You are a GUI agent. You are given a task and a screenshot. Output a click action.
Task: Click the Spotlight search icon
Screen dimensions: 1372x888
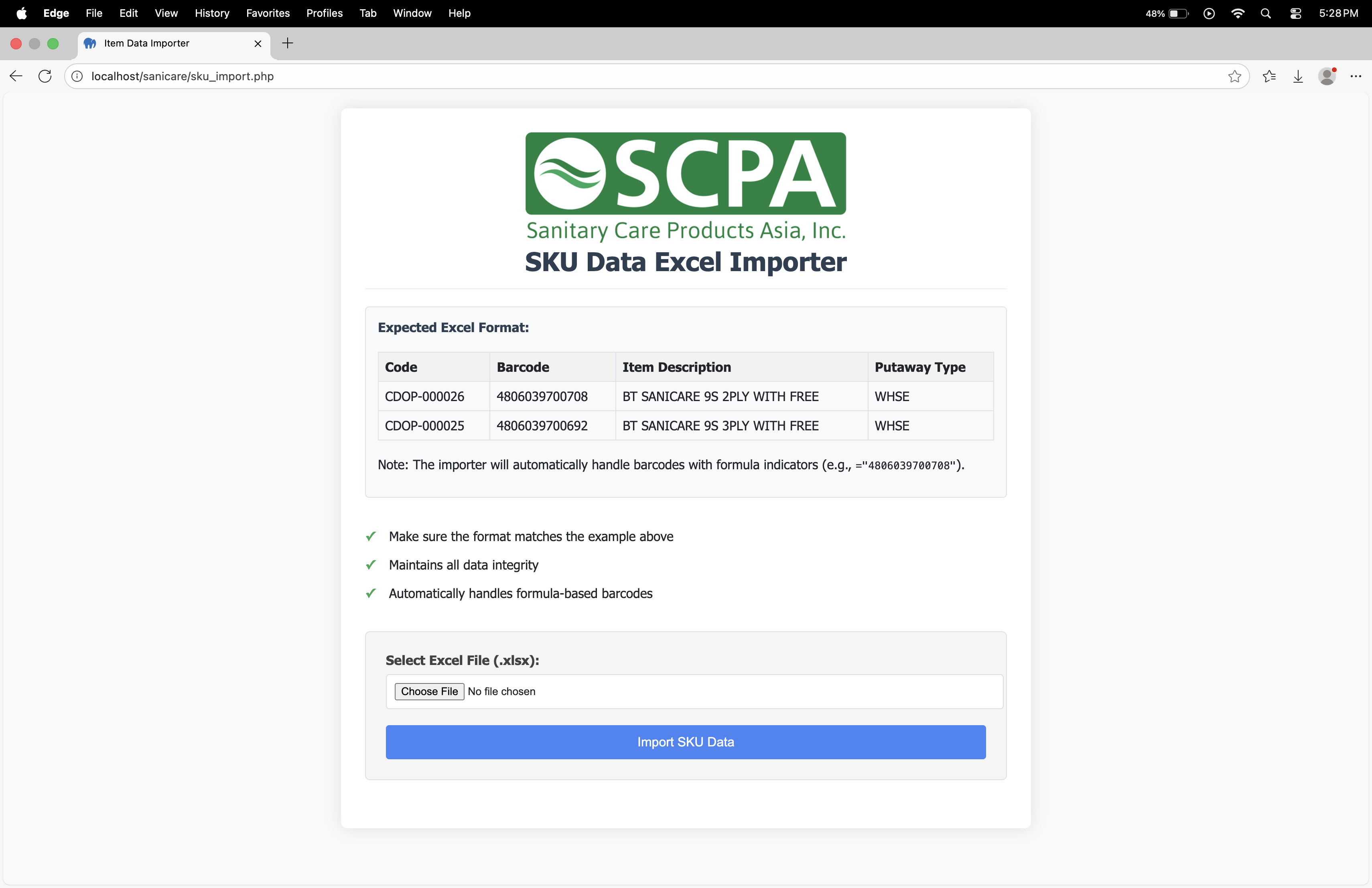click(1266, 13)
